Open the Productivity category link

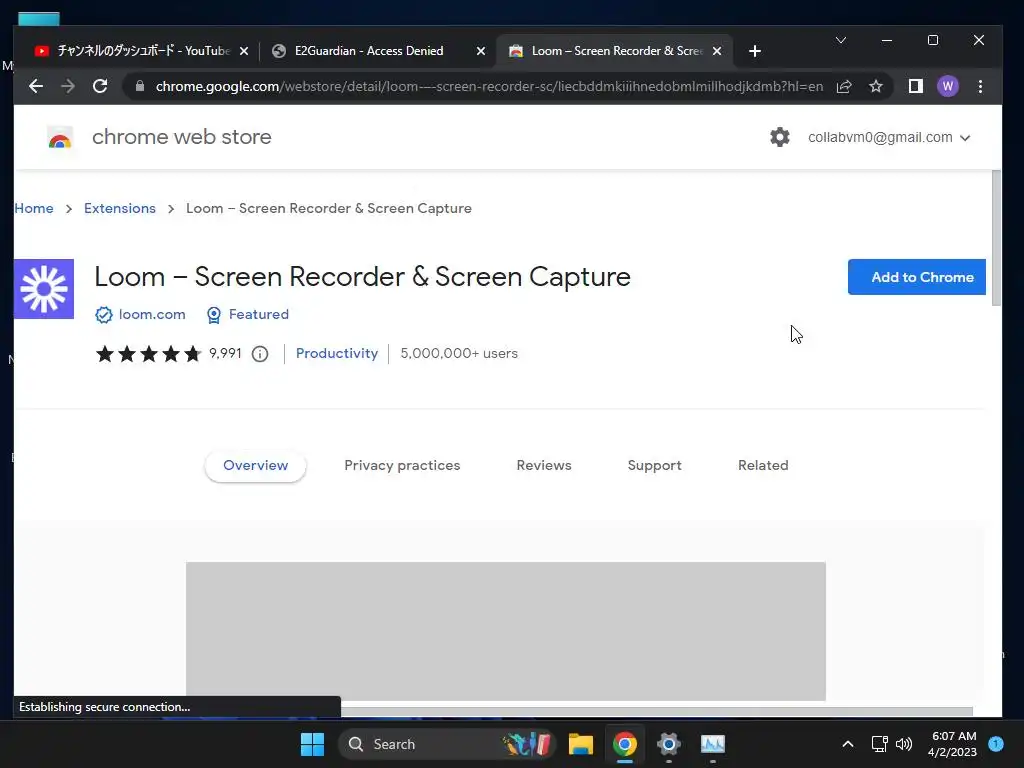click(337, 353)
